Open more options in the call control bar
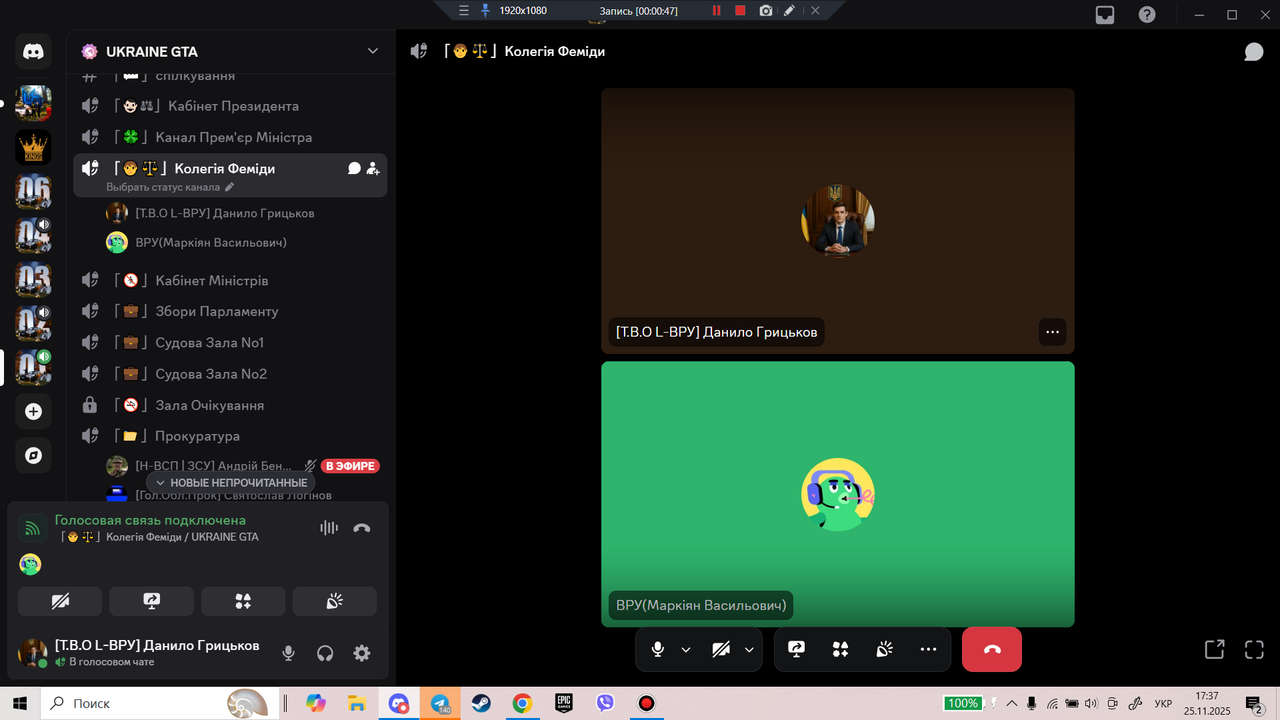The width and height of the screenshot is (1280, 720). pyautogui.click(x=929, y=649)
